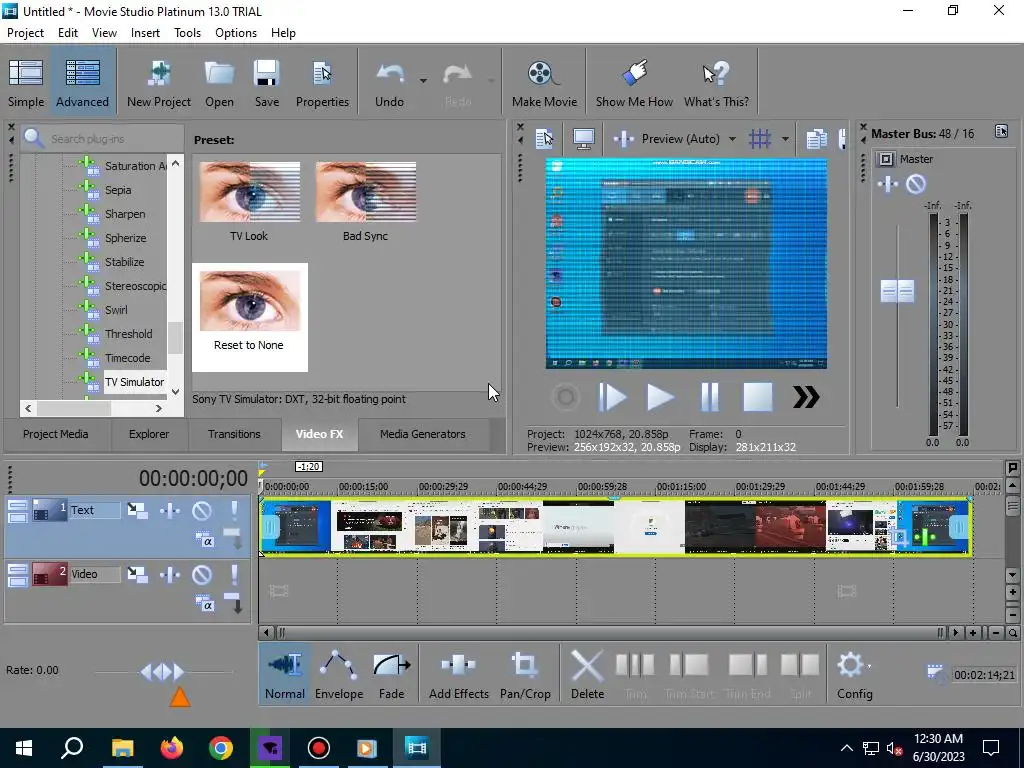Create a New Project
The width and height of the screenshot is (1024, 768).
click(159, 83)
